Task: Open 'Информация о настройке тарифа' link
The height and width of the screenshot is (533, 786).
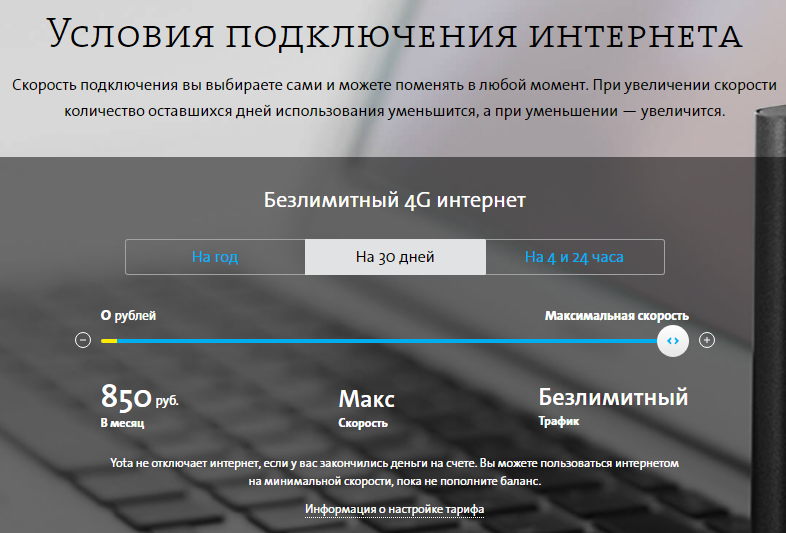Action: click(x=395, y=510)
